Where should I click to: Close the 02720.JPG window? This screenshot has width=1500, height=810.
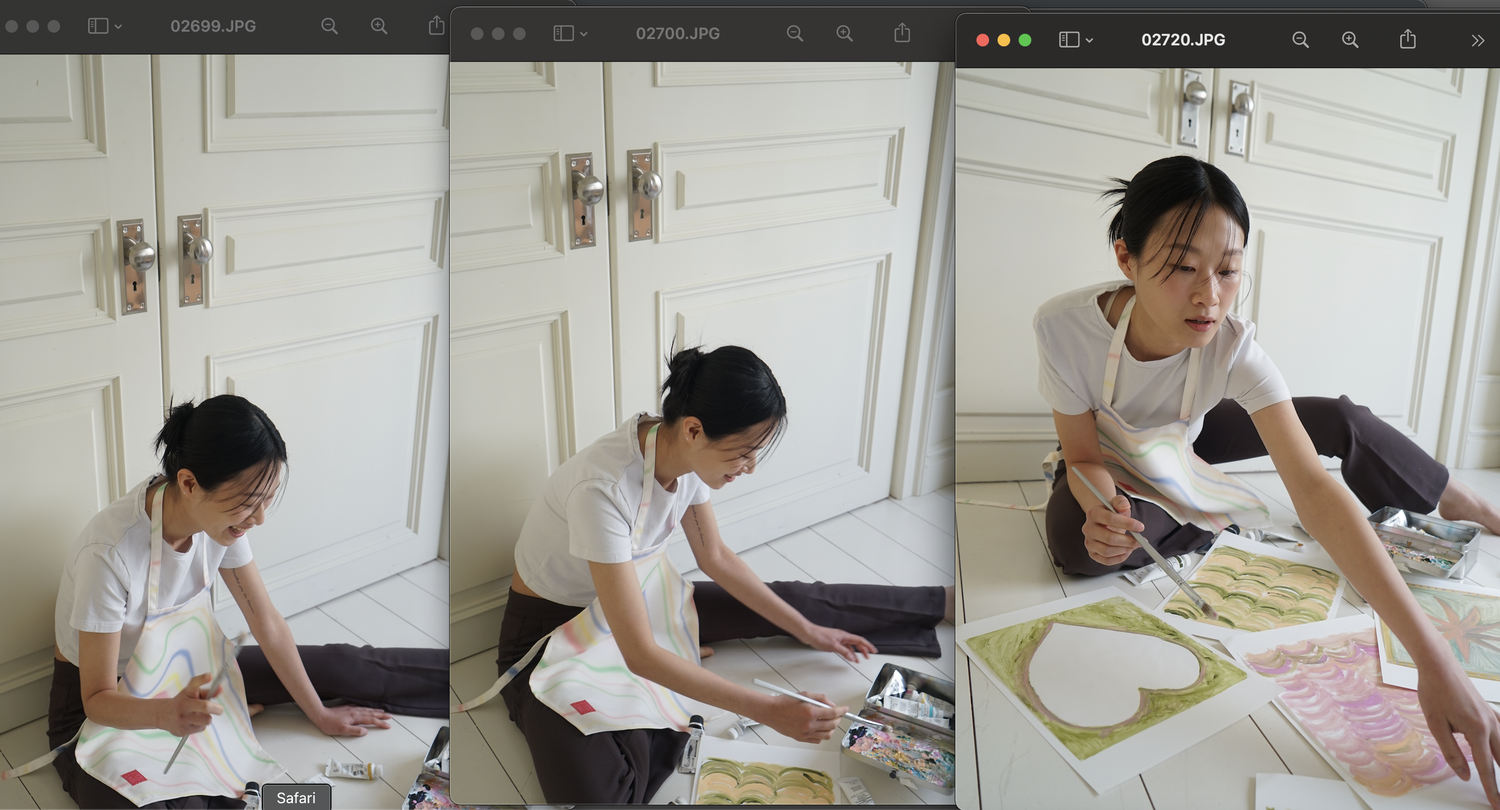[x=982, y=40]
